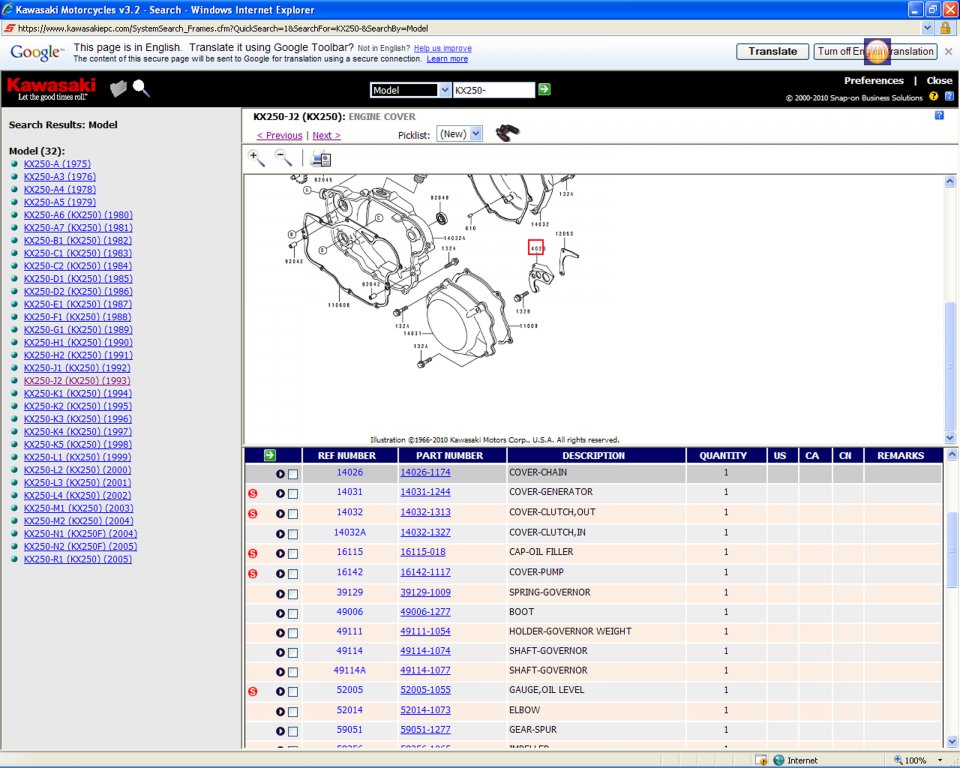The image size is (960, 768).
Task: Click the zoom out magnifier icon
Action: tap(284, 158)
